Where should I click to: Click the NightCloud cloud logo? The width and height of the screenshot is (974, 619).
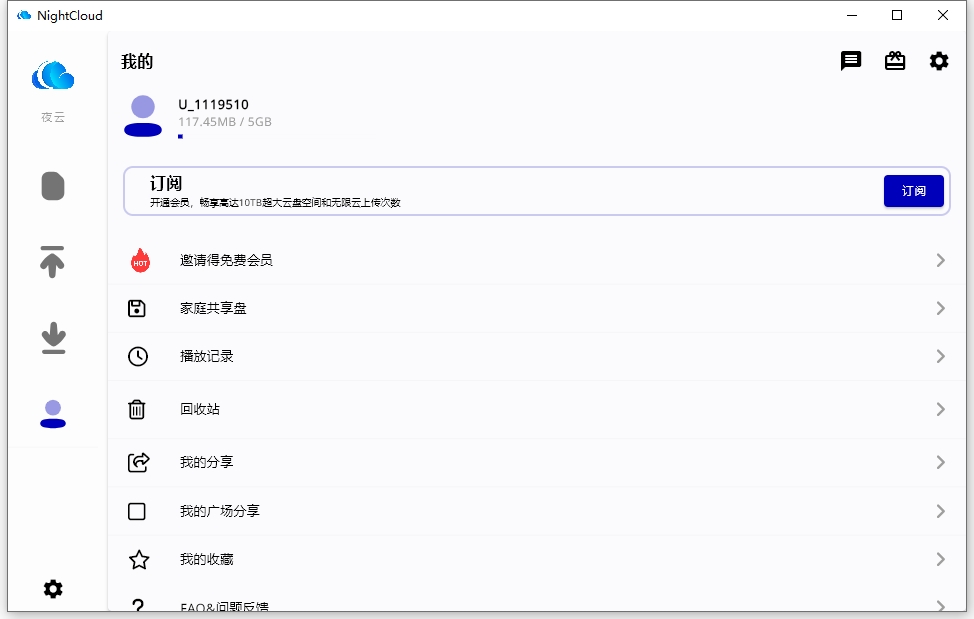(52, 74)
